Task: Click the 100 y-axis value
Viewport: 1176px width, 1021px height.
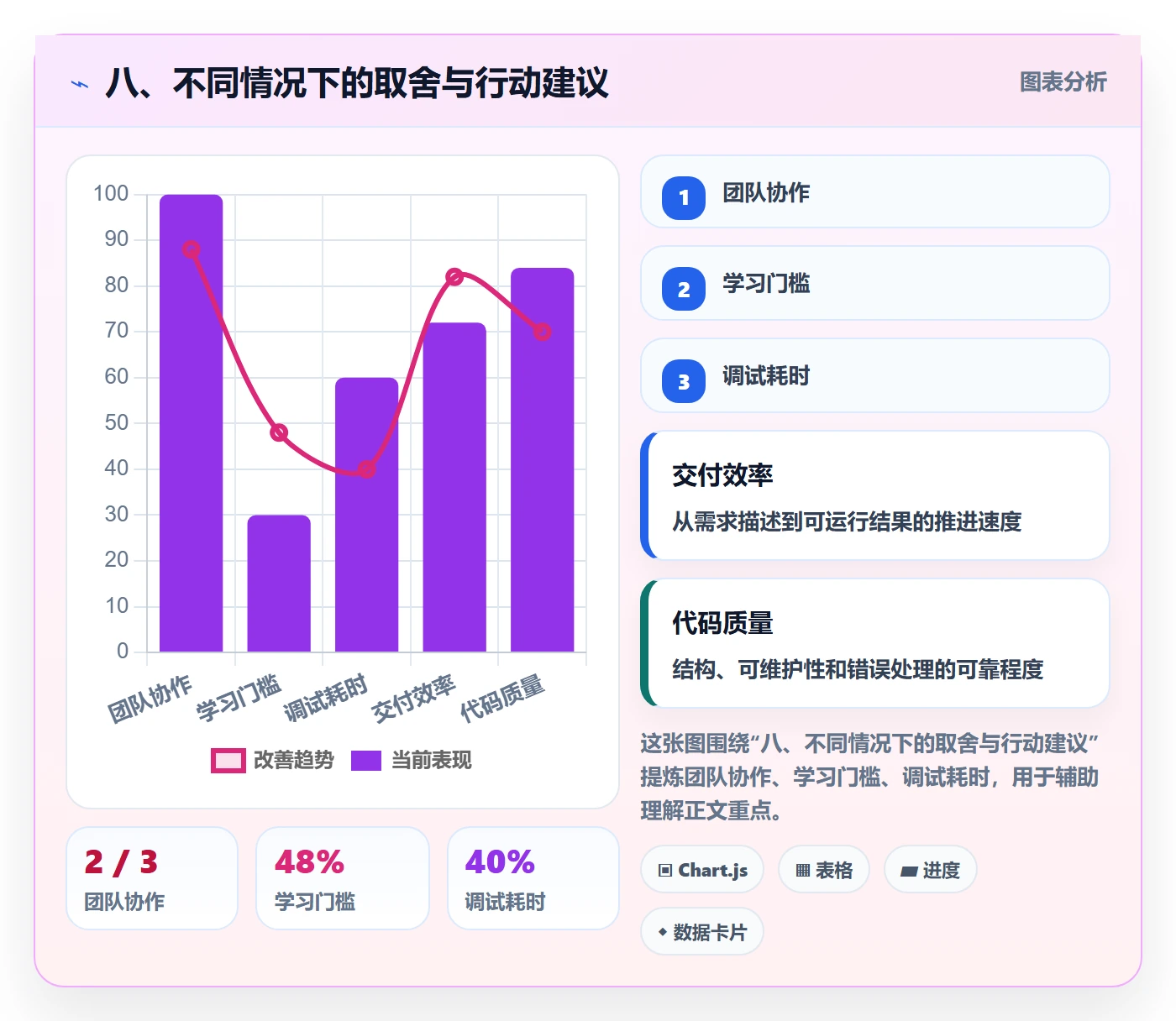Action: (x=111, y=194)
